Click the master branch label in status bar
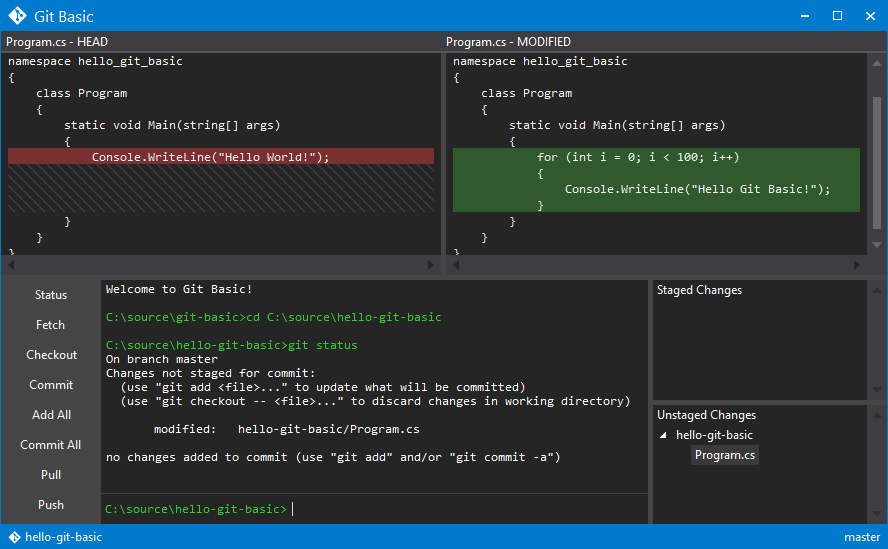888x549 pixels. pyautogui.click(x=862, y=537)
